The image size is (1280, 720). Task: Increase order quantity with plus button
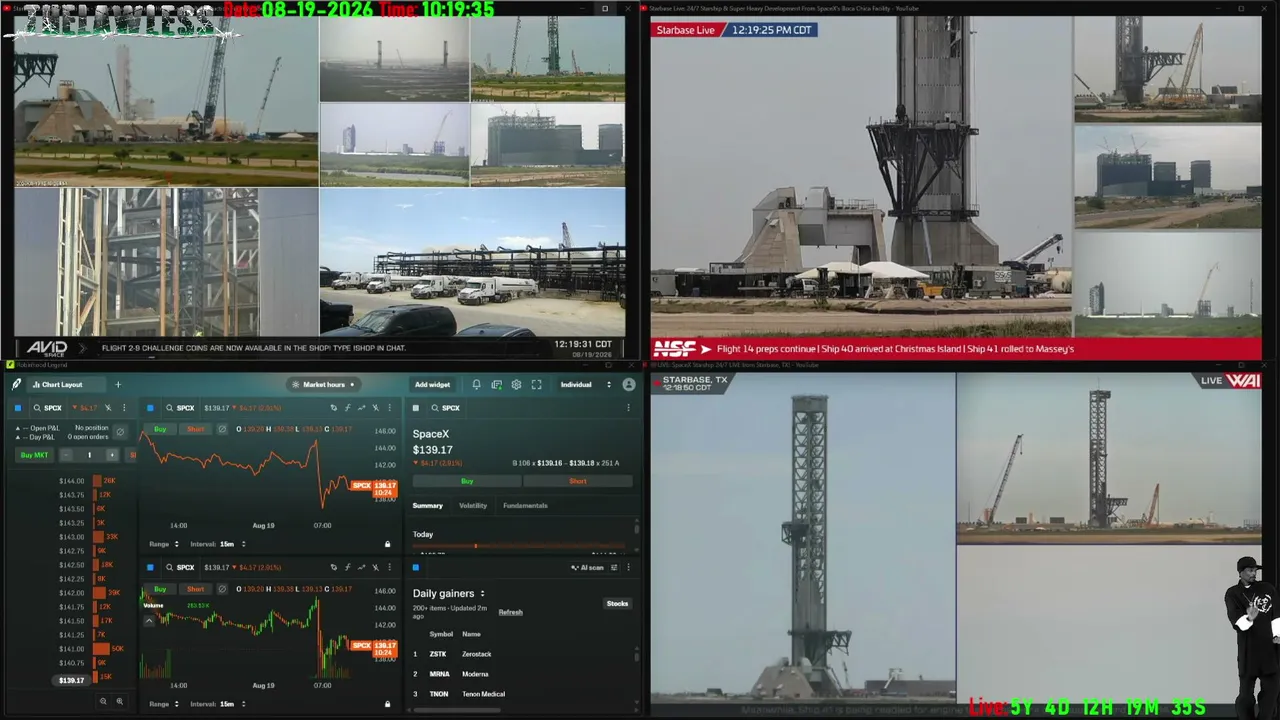tap(112, 455)
